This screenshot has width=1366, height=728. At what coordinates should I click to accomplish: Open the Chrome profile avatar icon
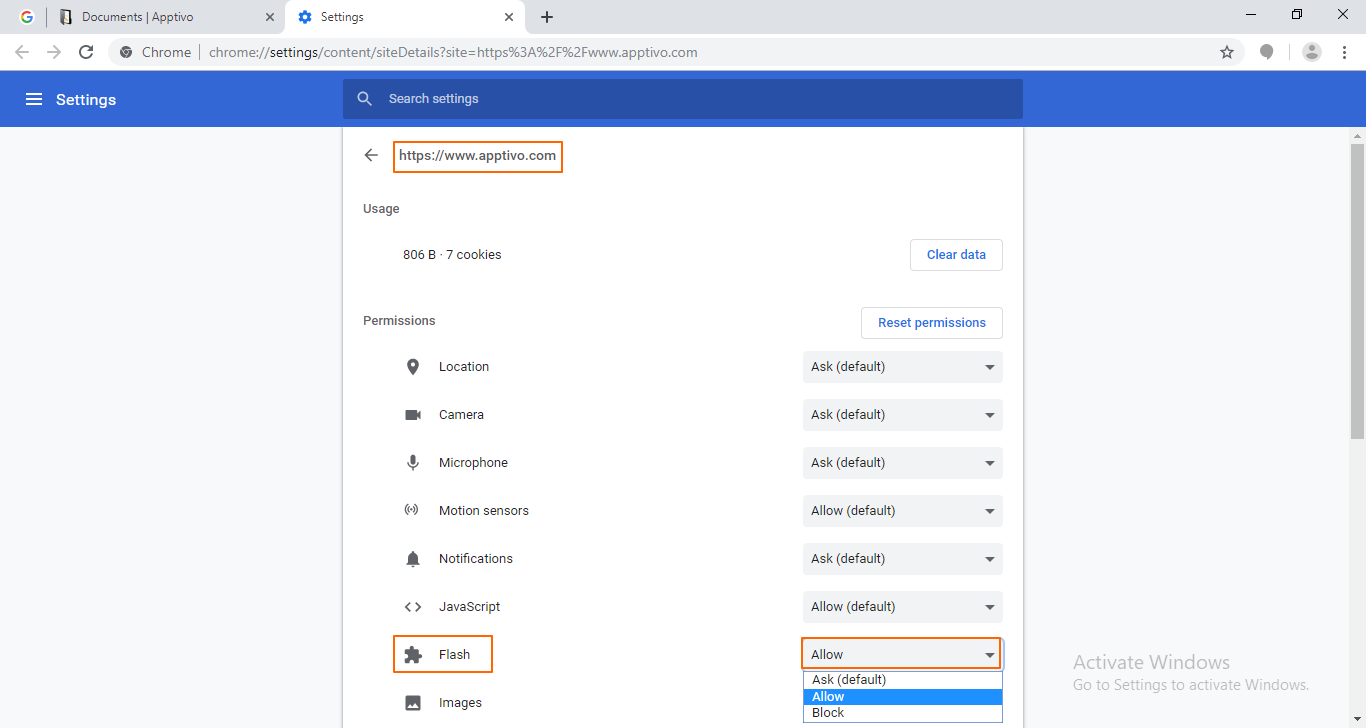1312,52
